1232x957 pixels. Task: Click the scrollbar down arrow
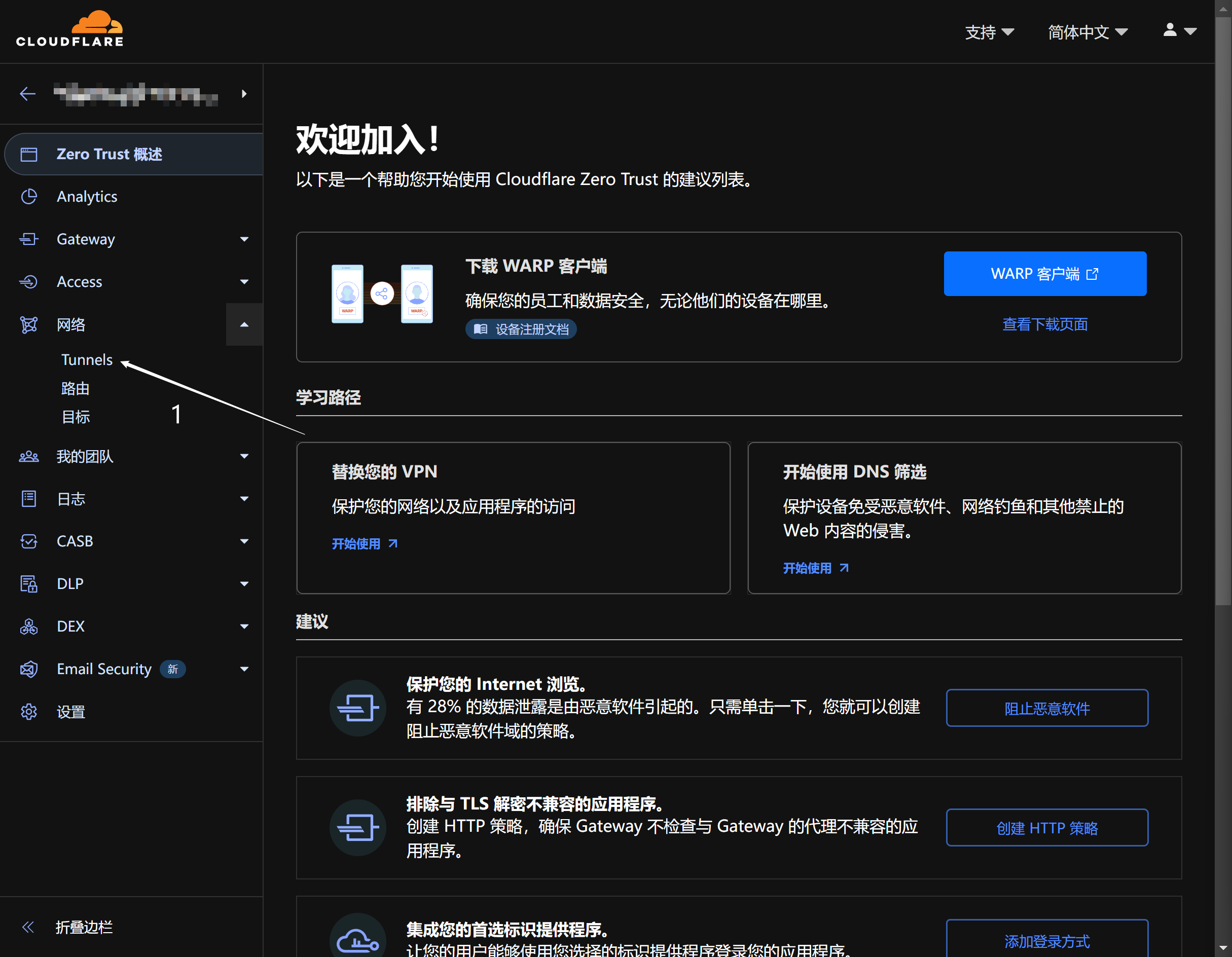coord(1223,948)
